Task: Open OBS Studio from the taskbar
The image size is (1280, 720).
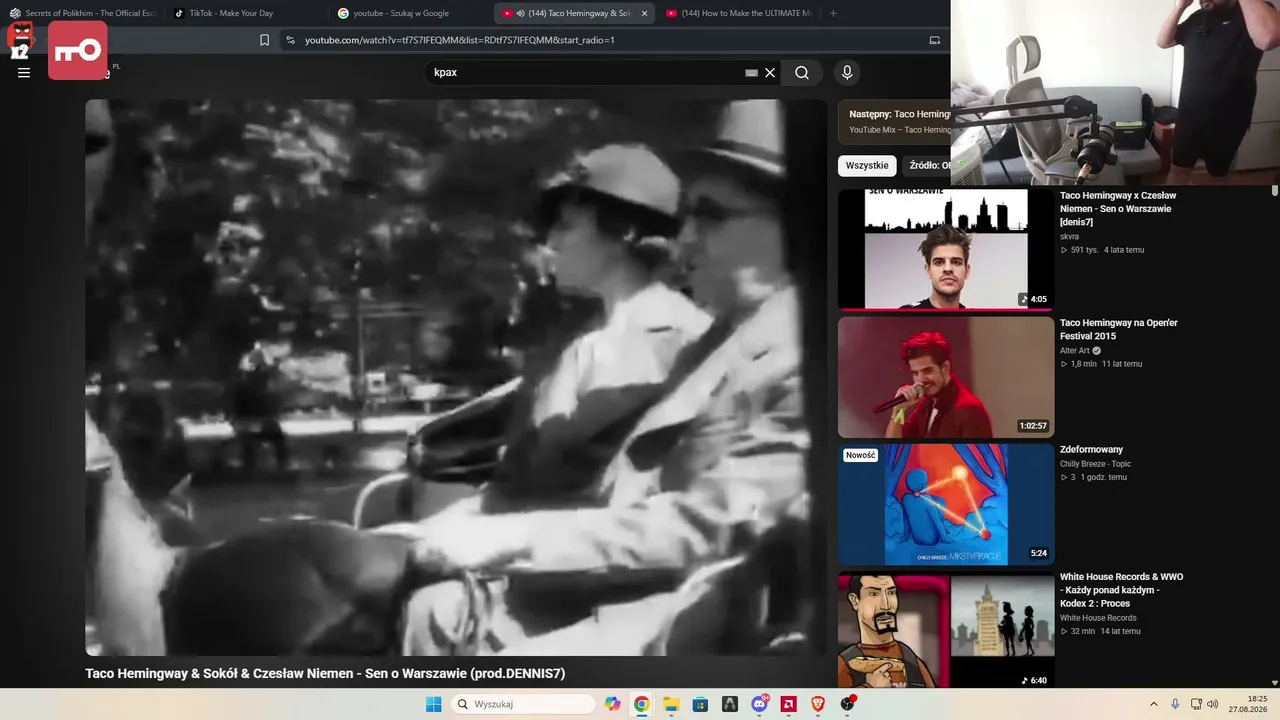Action: tap(848, 704)
